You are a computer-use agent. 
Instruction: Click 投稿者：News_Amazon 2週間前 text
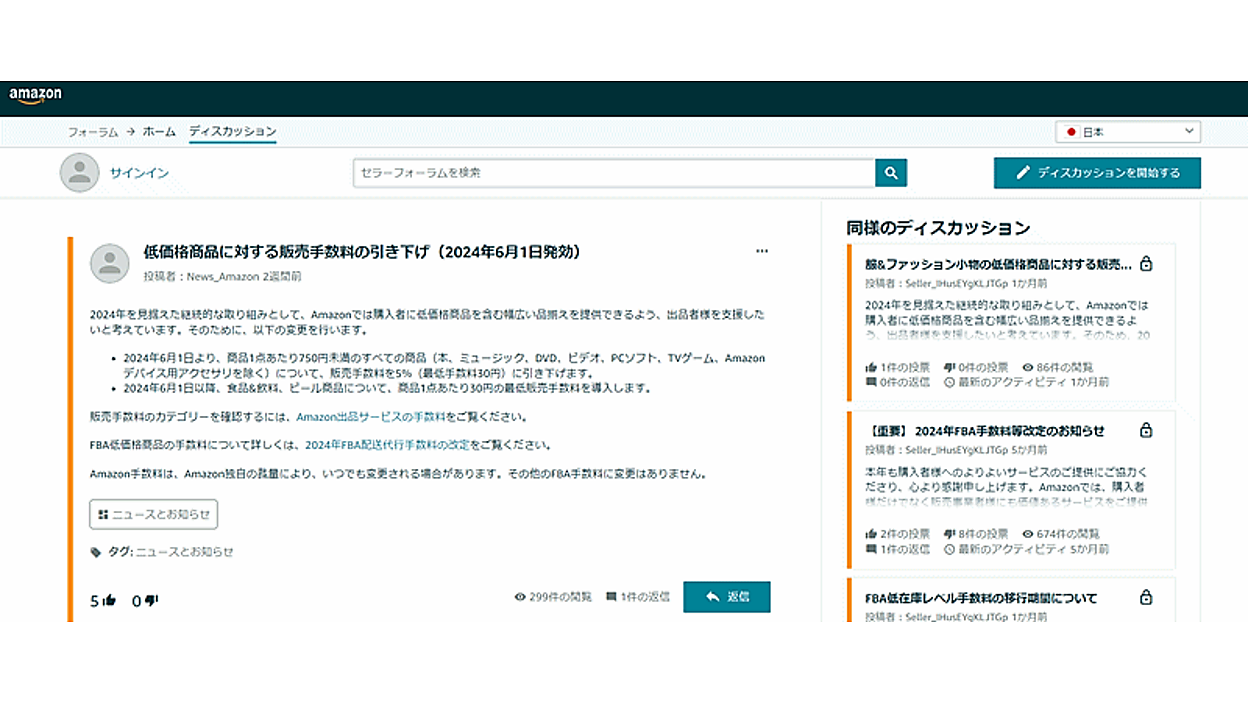point(222,276)
